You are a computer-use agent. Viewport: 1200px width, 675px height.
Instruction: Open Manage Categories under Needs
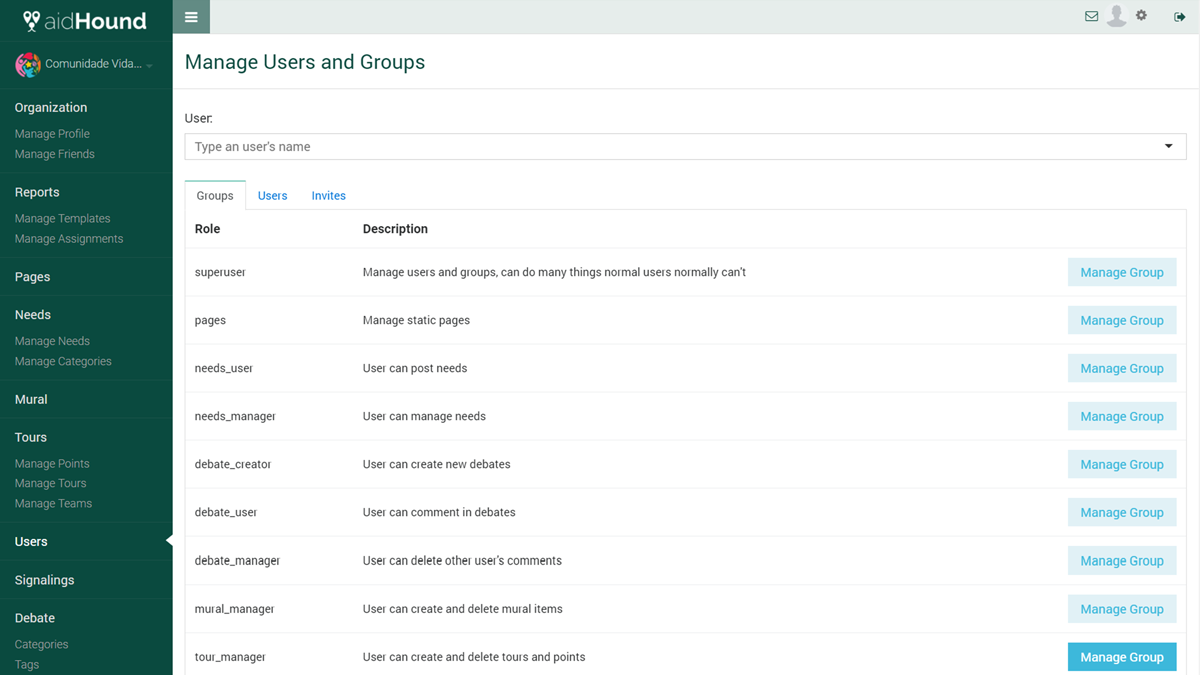click(x=63, y=362)
